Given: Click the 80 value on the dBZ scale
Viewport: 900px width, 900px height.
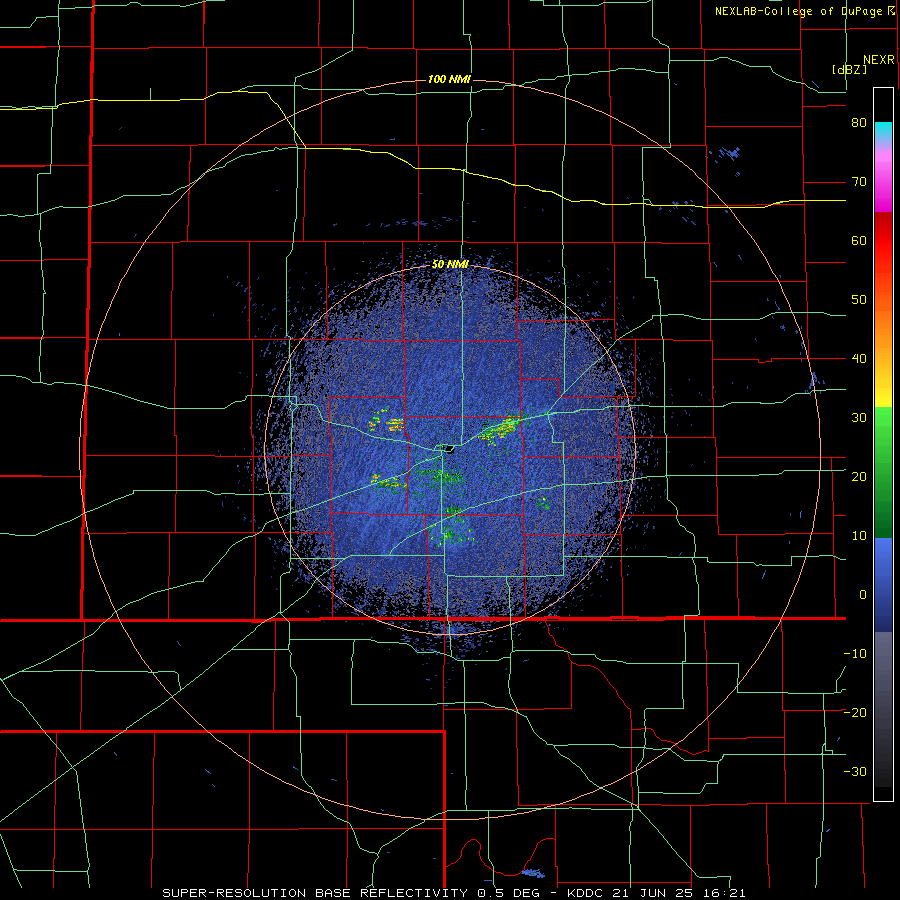Looking at the screenshot, I should (859, 123).
